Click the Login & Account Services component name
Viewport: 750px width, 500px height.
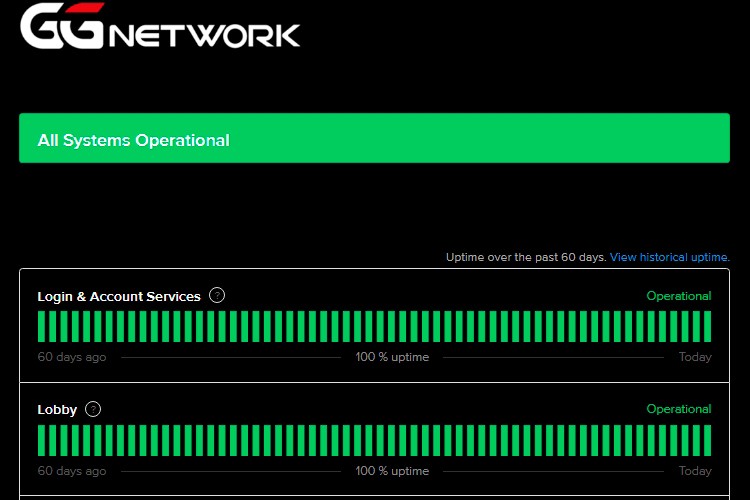tap(119, 296)
